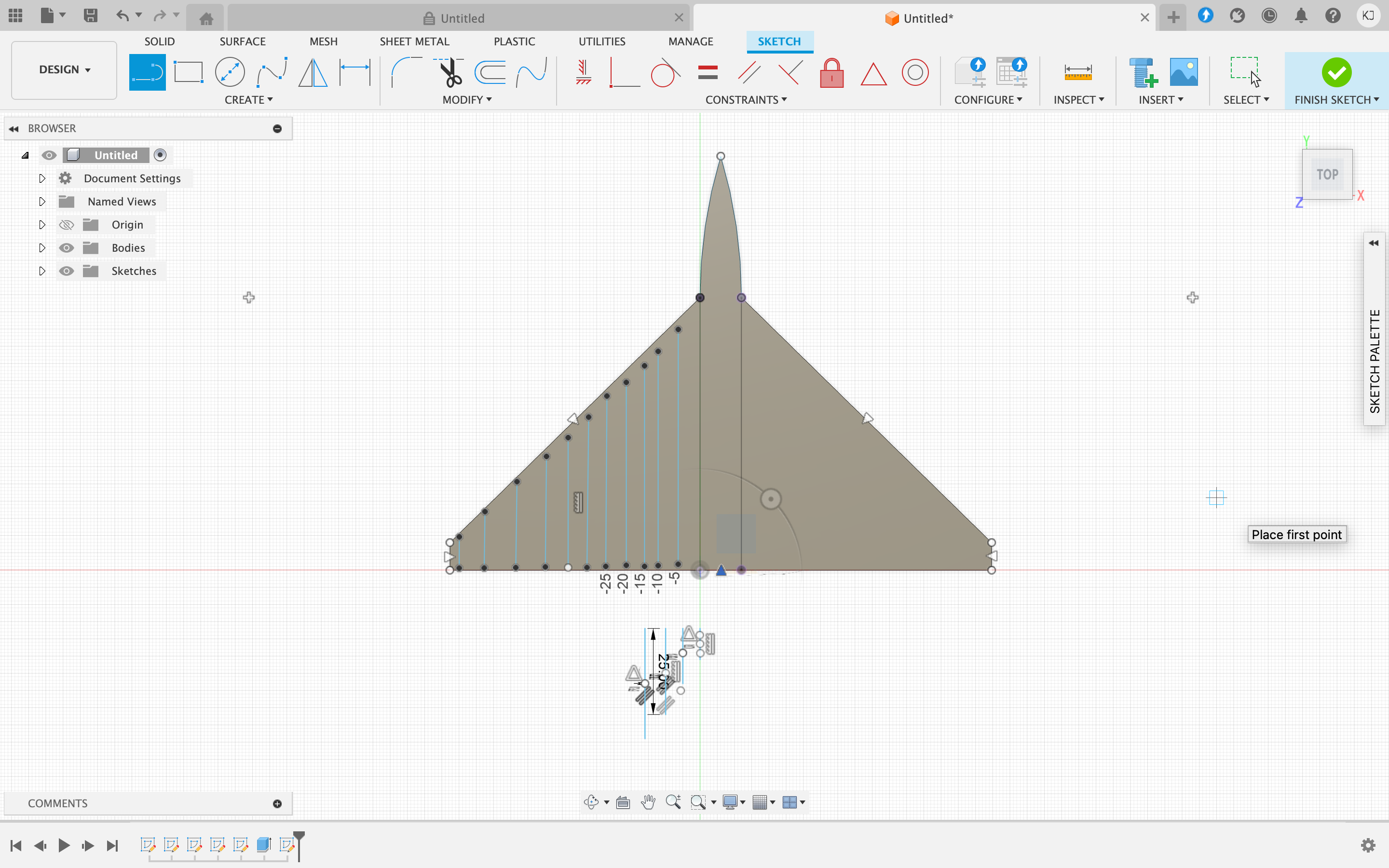The image size is (1389, 868).
Task: Select the Mirror tool
Action: [x=313, y=72]
